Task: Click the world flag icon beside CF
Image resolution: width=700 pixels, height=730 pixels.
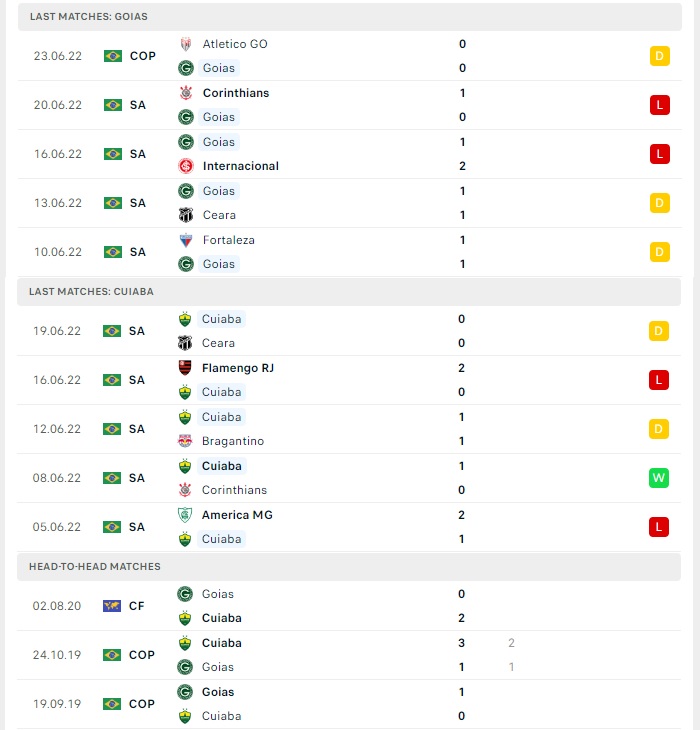Action: click(112, 606)
